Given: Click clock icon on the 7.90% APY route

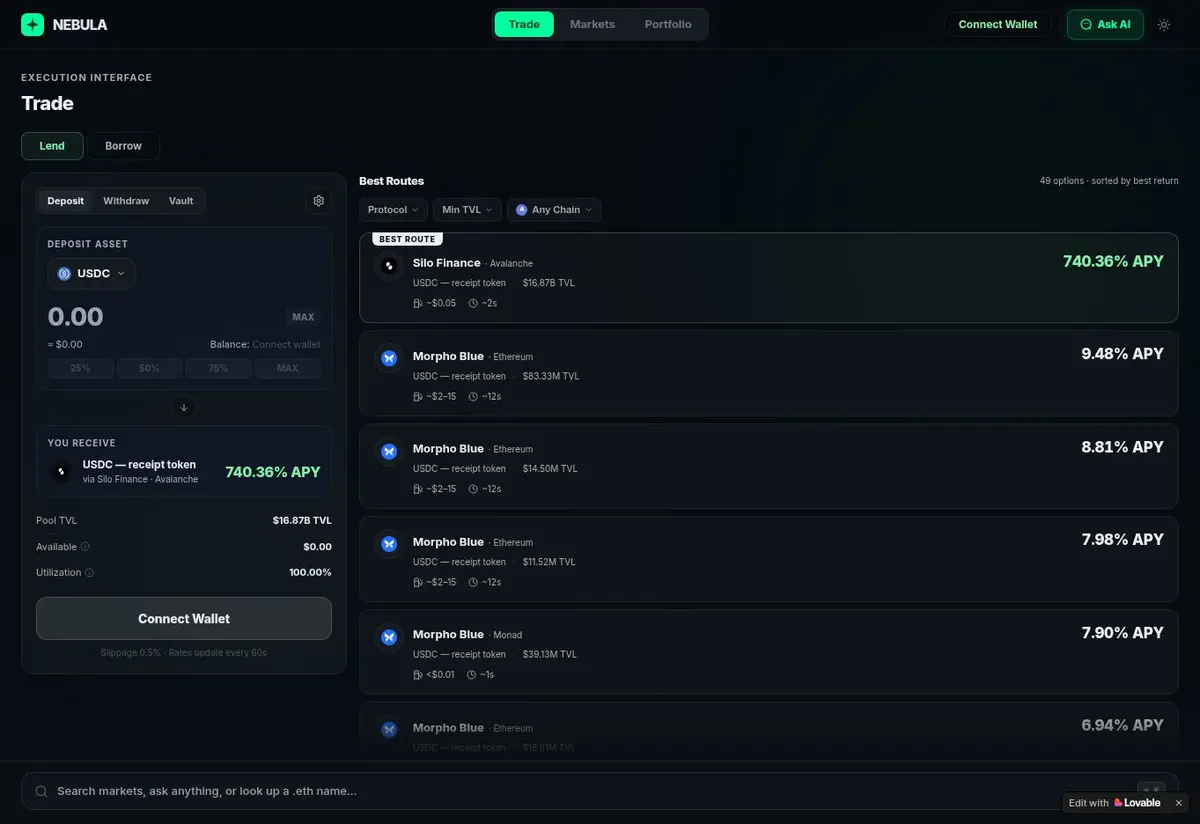Looking at the screenshot, I should pyautogui.click(x=471, y=675).
